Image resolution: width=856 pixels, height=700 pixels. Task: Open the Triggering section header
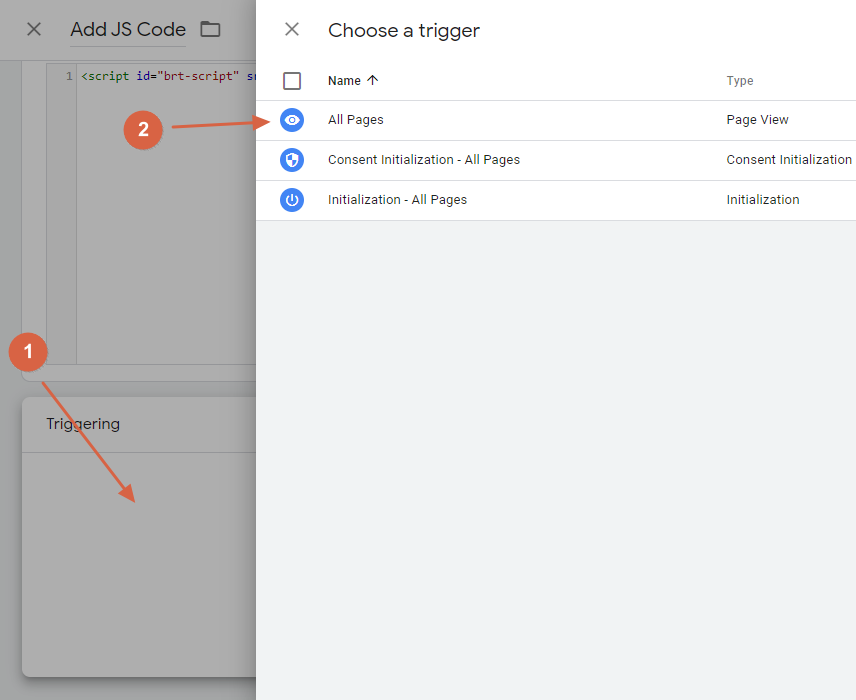pyautogui.click(x=83, y=424)
